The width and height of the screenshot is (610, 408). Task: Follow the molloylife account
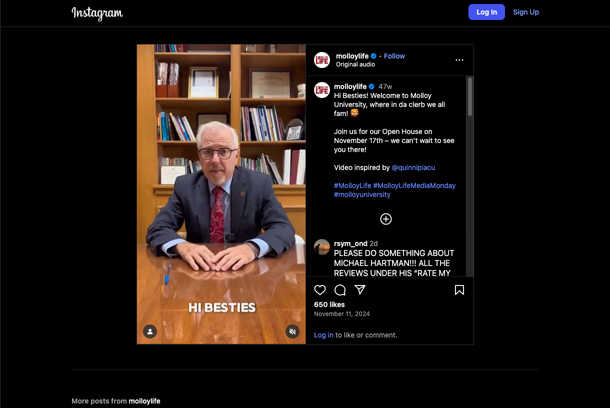click(394, 56)
